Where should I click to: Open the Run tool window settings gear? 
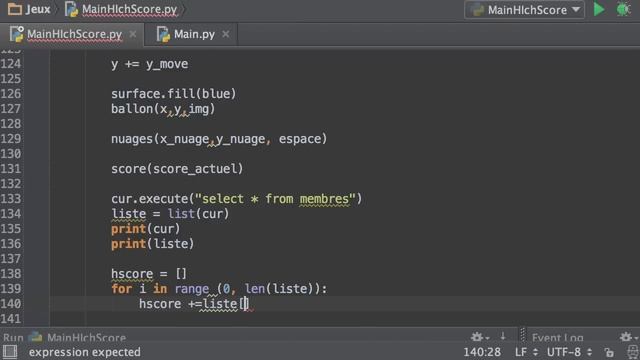478,337
